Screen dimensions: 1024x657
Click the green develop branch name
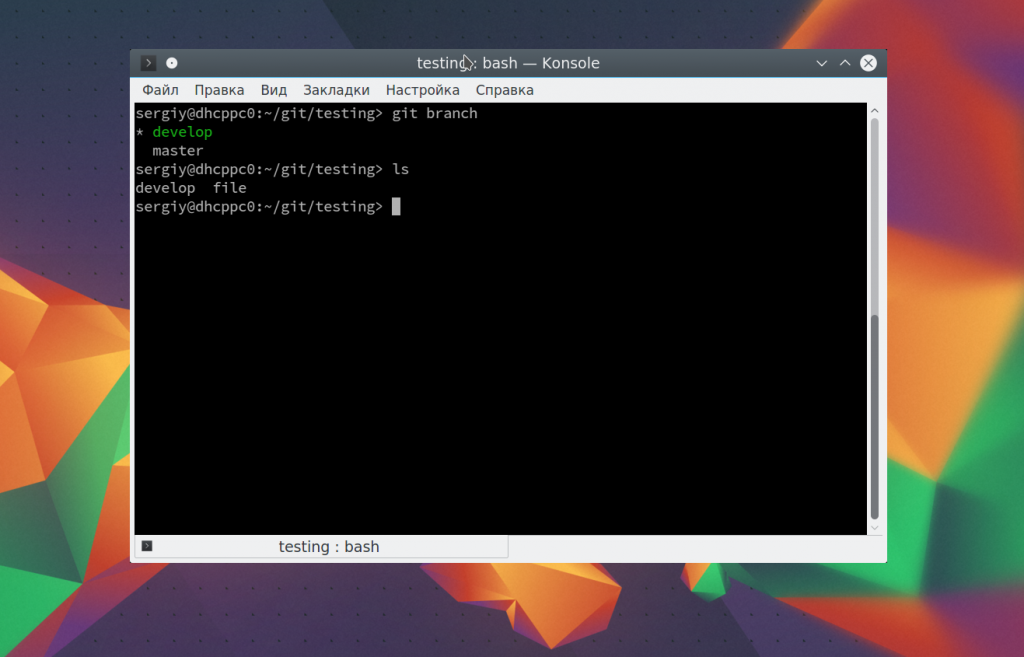point(182,132)
